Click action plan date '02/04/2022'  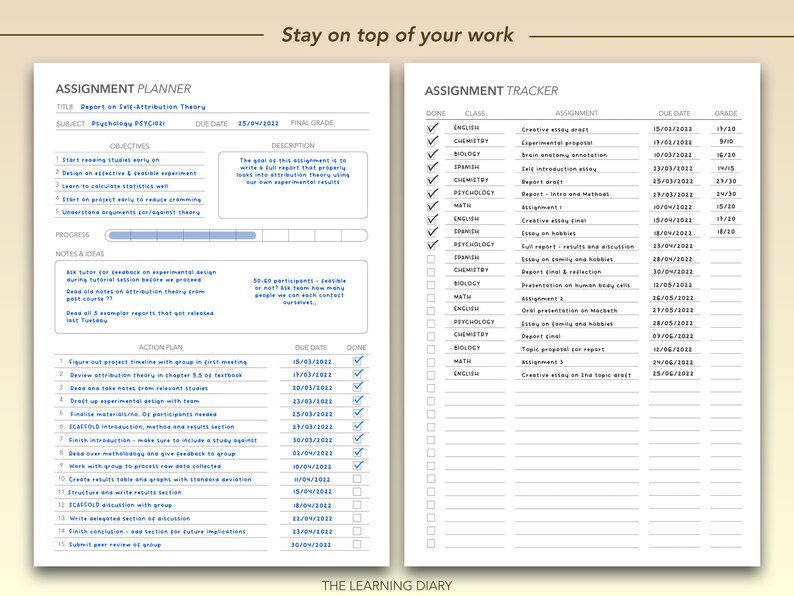[x=312, y=453]
